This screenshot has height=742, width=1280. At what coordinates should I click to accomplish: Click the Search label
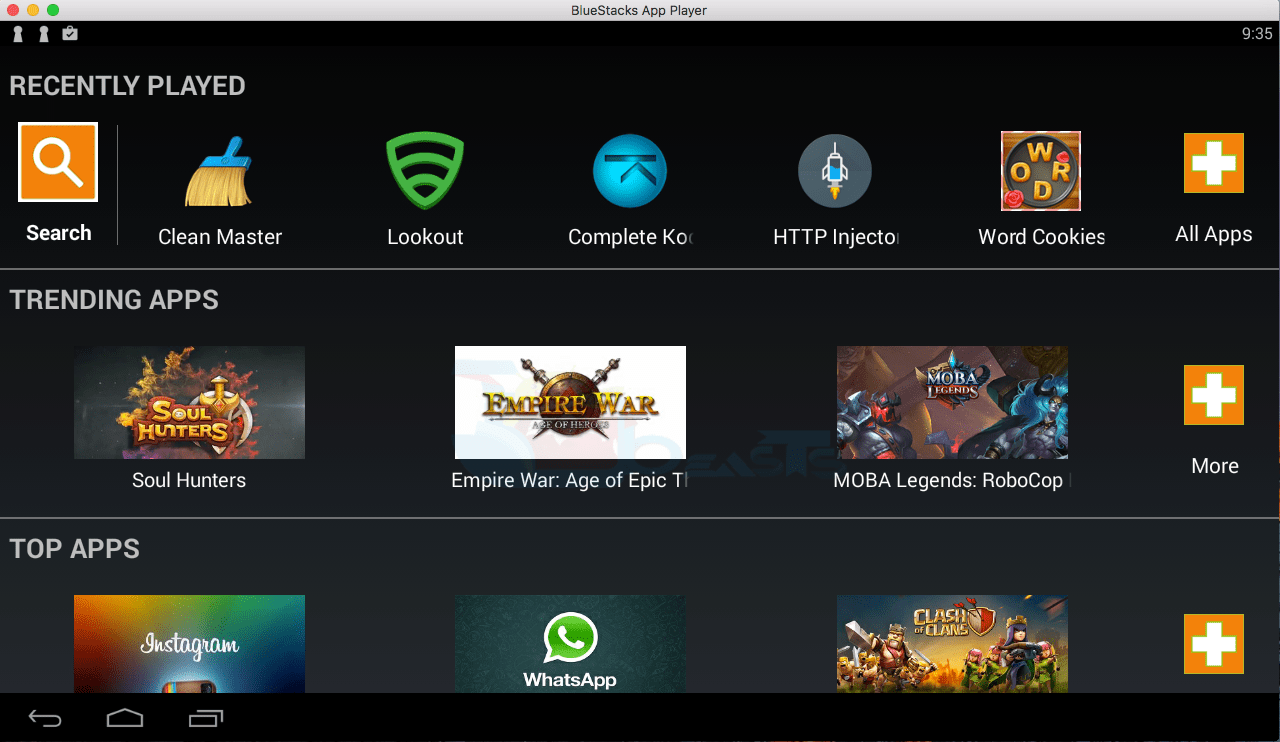pos(58,233)
